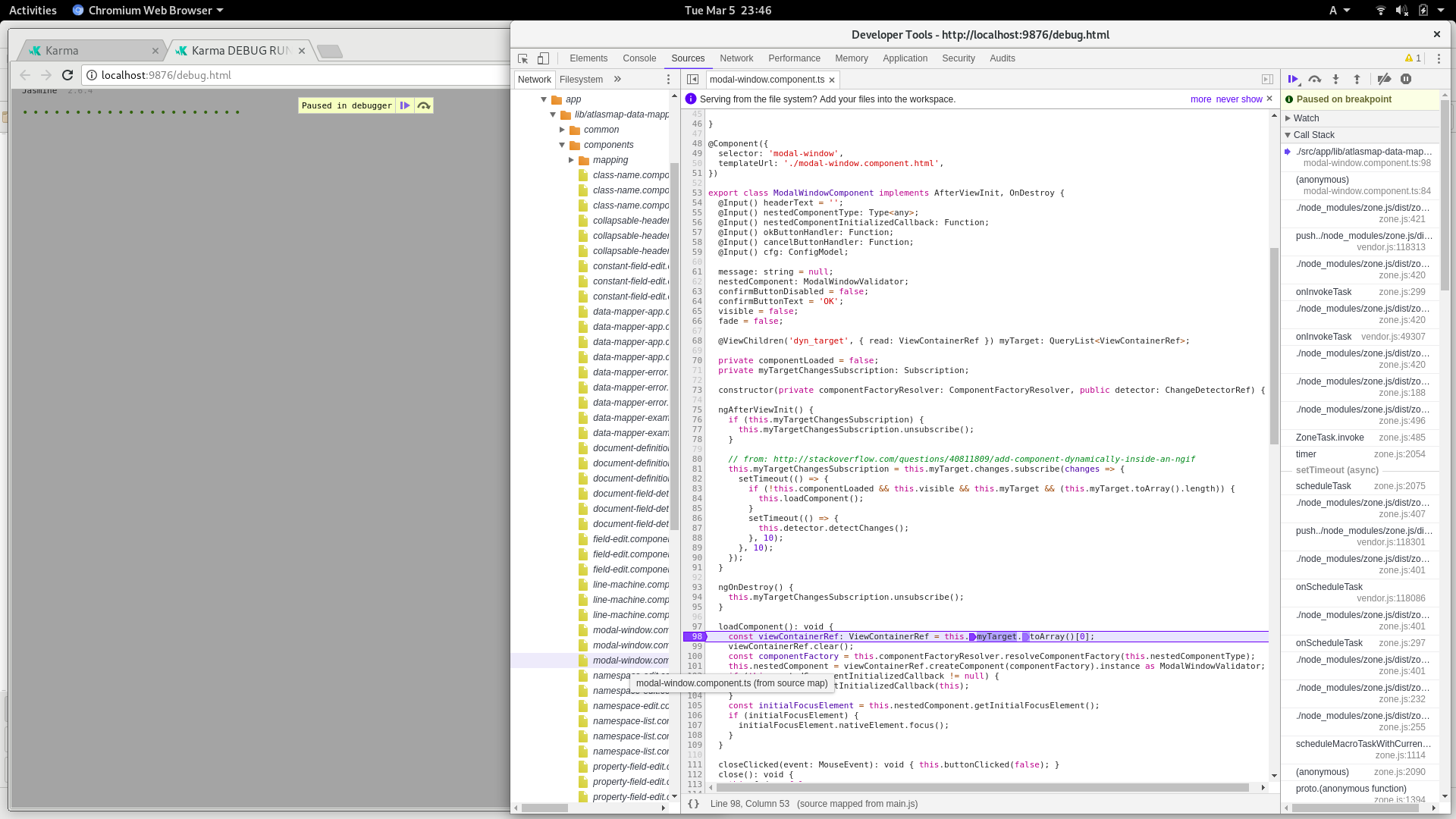Open the navigator pane three-dot menu
The image size is (1456, 819).
click(668, 79)
